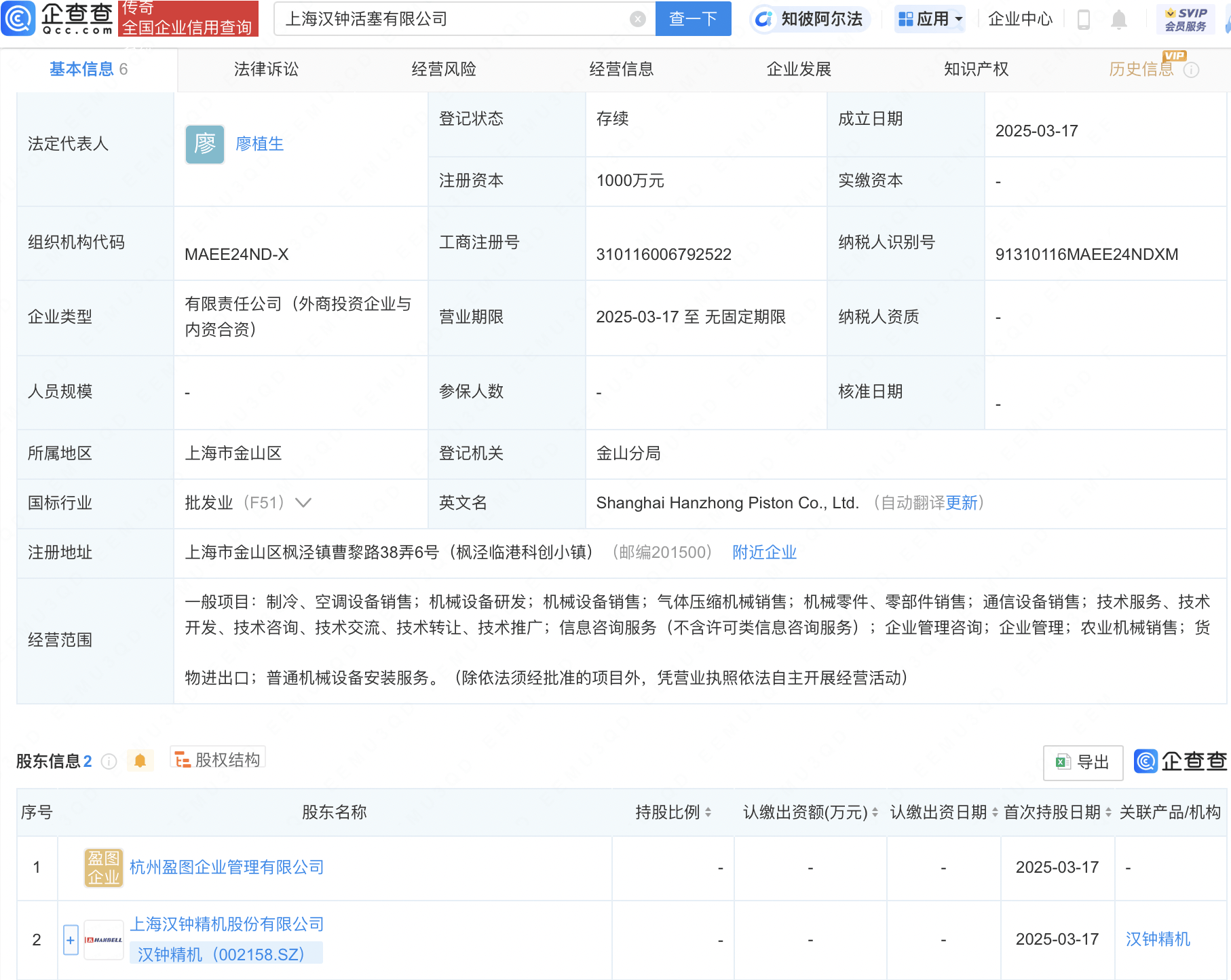Viewport: 1231px width, 980px height.
Task: Click the 知彼阿尔法 label
Action: pos(822,19)
